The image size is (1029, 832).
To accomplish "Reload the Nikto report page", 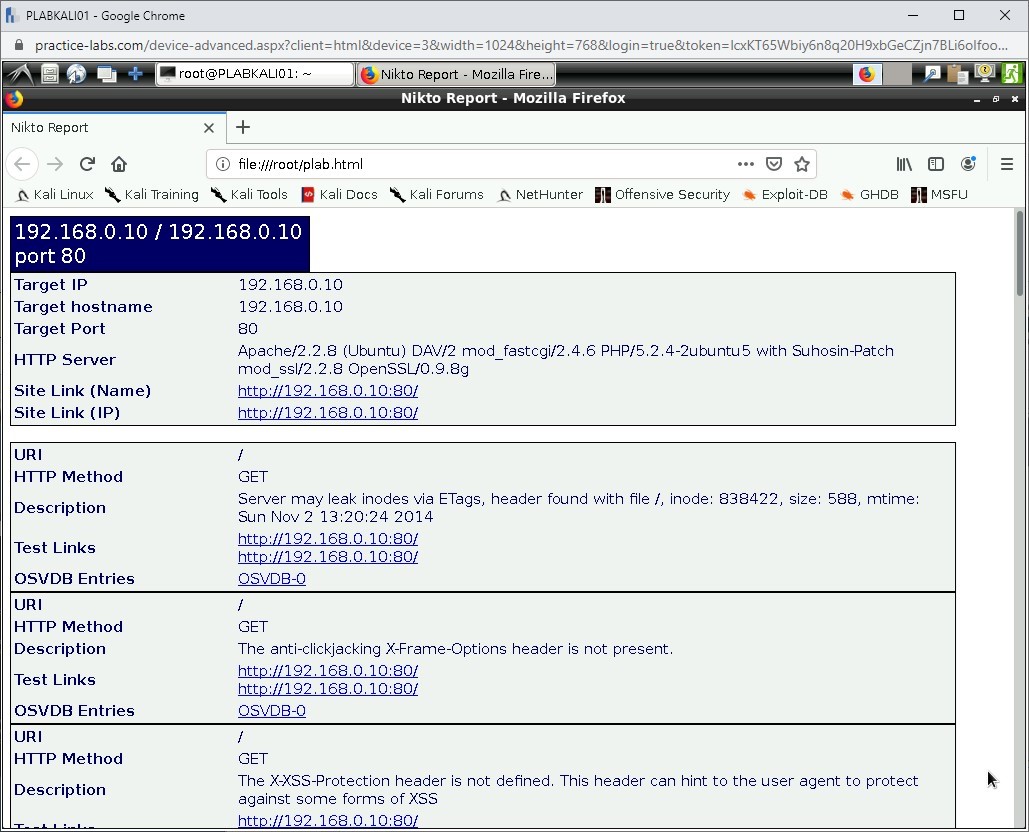I will [x=87, y=164].
